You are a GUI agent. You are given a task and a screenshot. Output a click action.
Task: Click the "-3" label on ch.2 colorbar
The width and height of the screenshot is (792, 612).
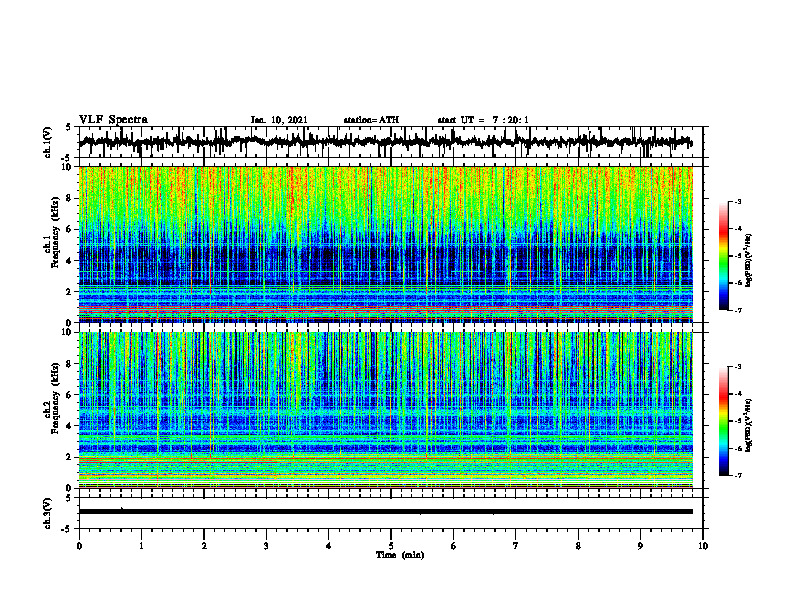coord(738,367)
